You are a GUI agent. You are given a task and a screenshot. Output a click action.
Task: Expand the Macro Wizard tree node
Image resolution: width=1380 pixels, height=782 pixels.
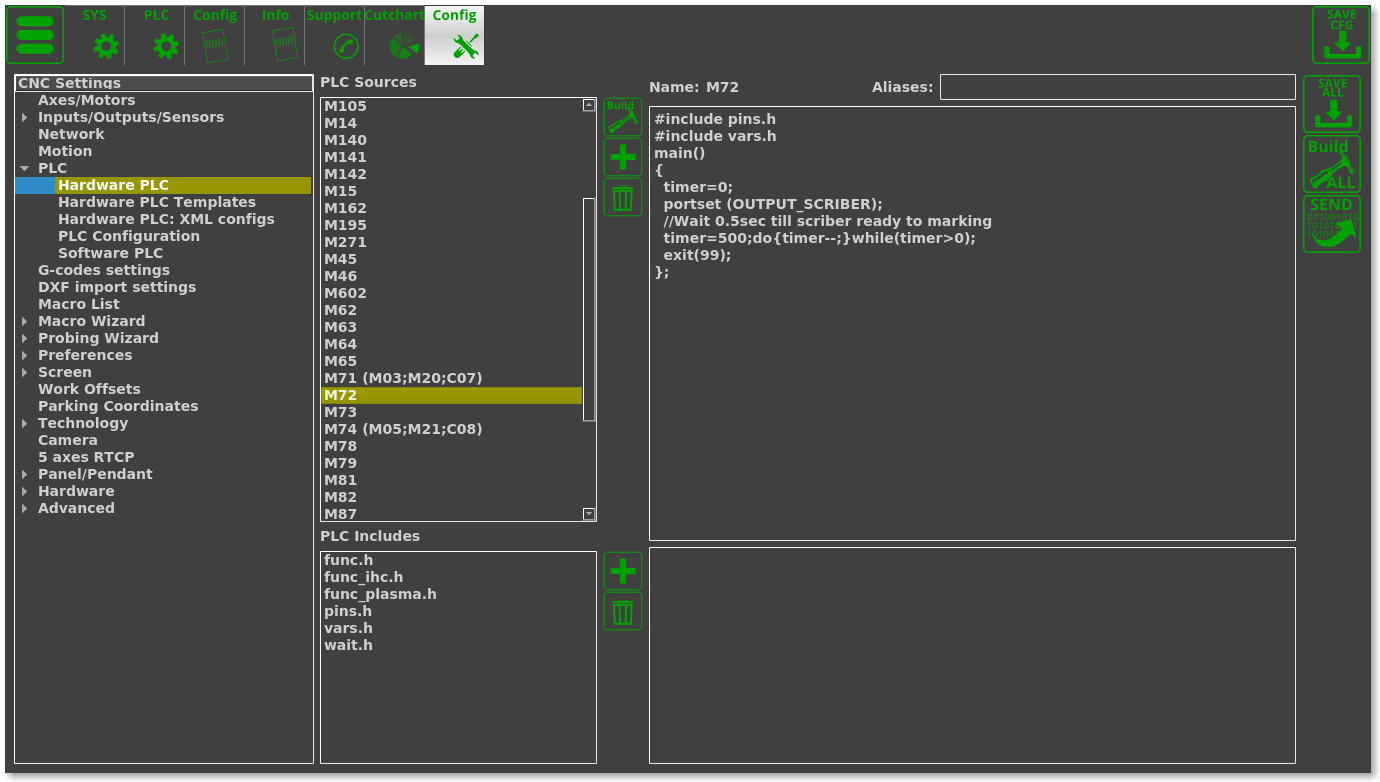(x=25, y=322)
